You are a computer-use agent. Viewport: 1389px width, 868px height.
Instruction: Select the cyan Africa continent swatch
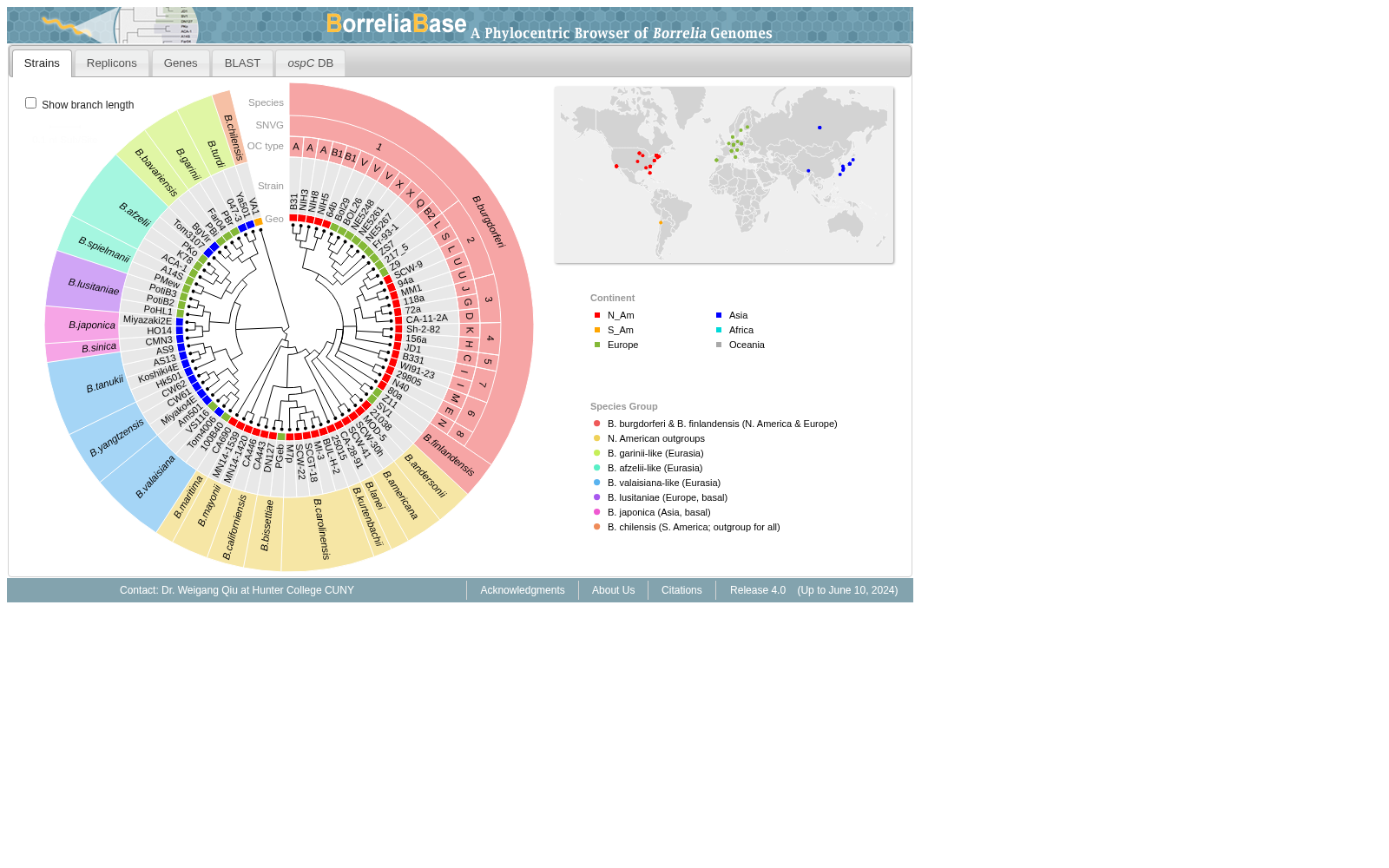[x=719, y=330]
